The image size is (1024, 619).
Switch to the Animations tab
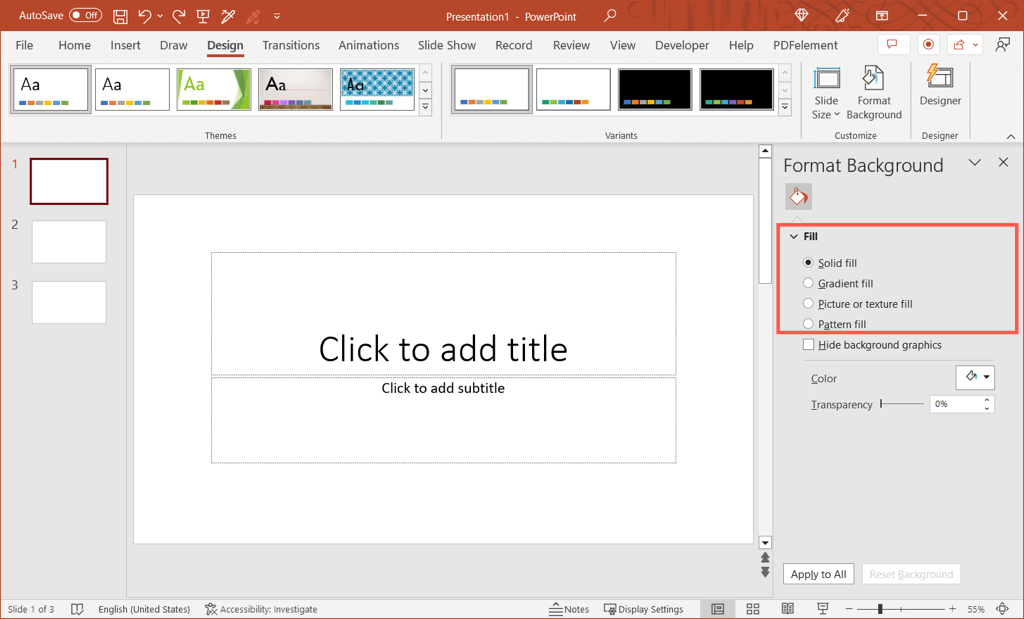(368, 45)
